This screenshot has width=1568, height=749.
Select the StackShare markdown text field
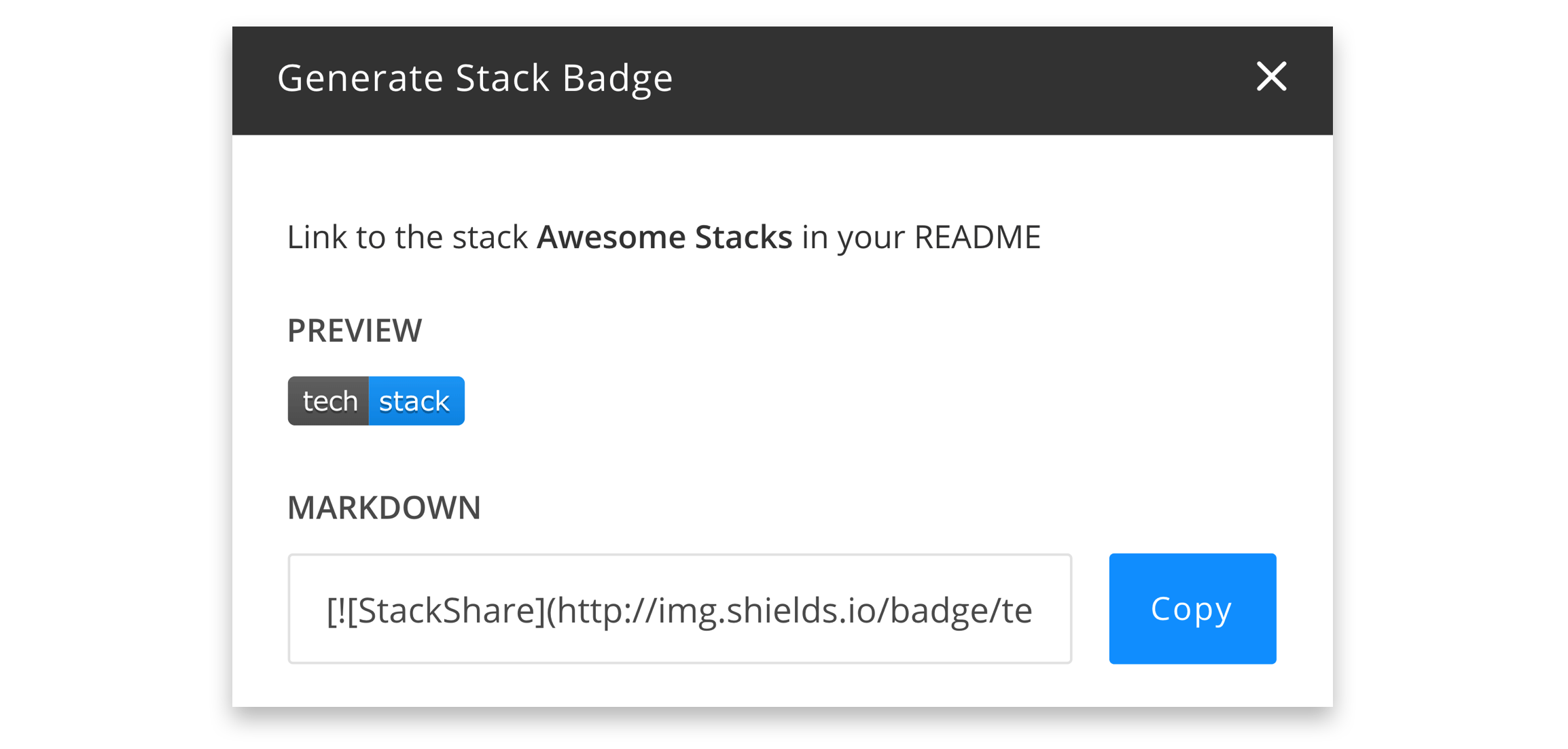click(x=679, y=608)
